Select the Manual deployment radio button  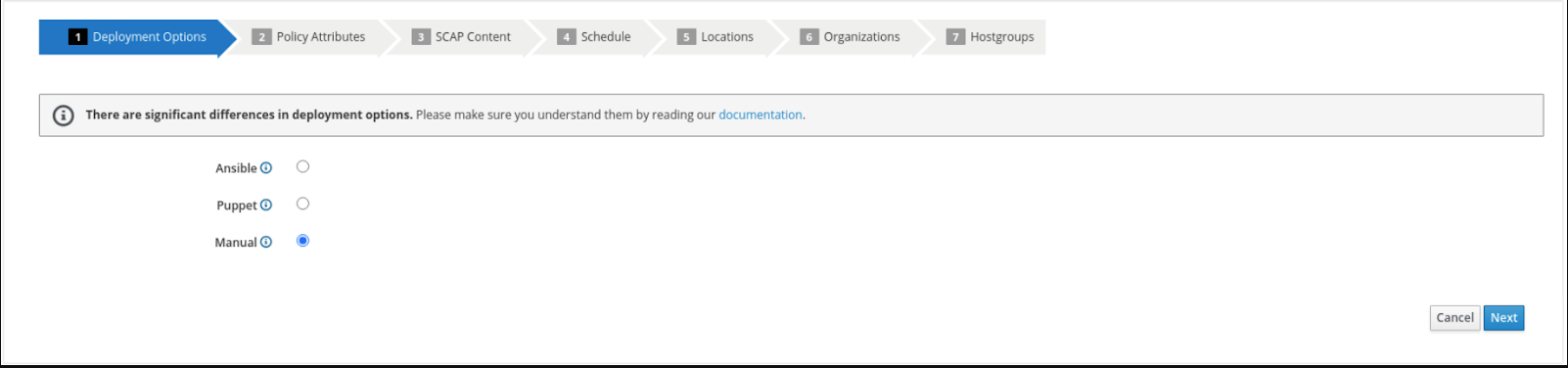point(302,241)
